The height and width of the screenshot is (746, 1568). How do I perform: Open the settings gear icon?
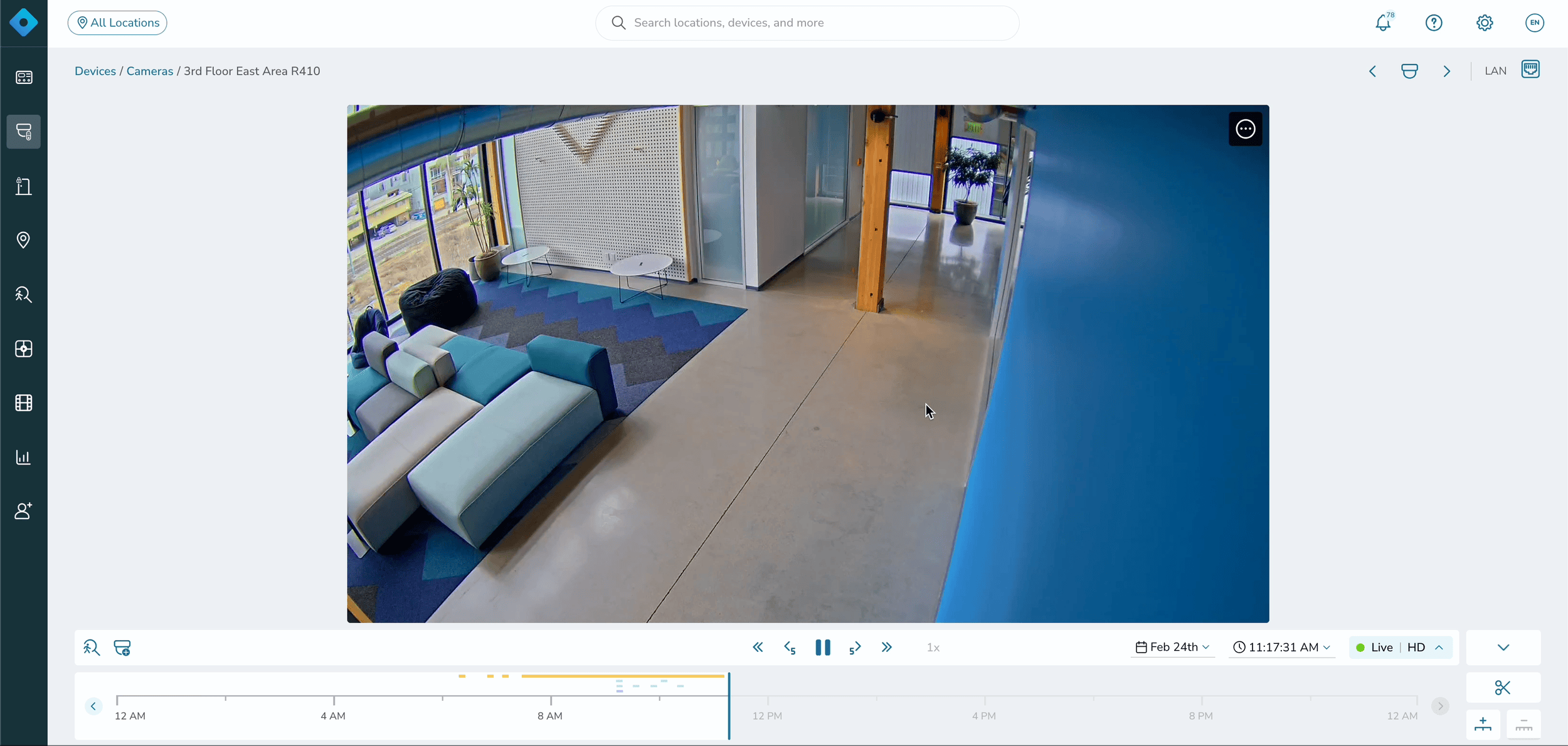(1485, 23)
